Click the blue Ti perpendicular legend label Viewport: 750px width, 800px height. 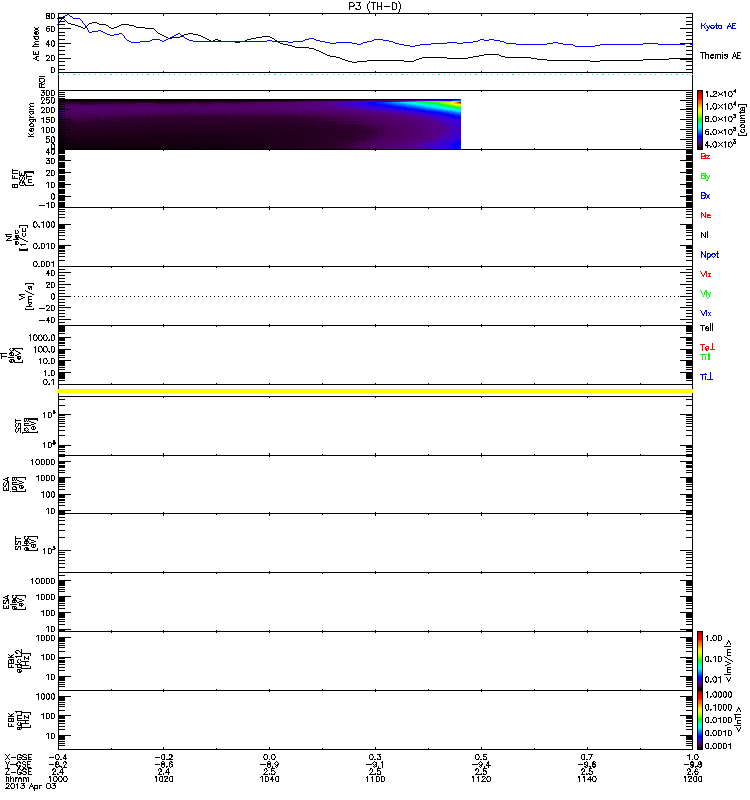click(706, 377)
